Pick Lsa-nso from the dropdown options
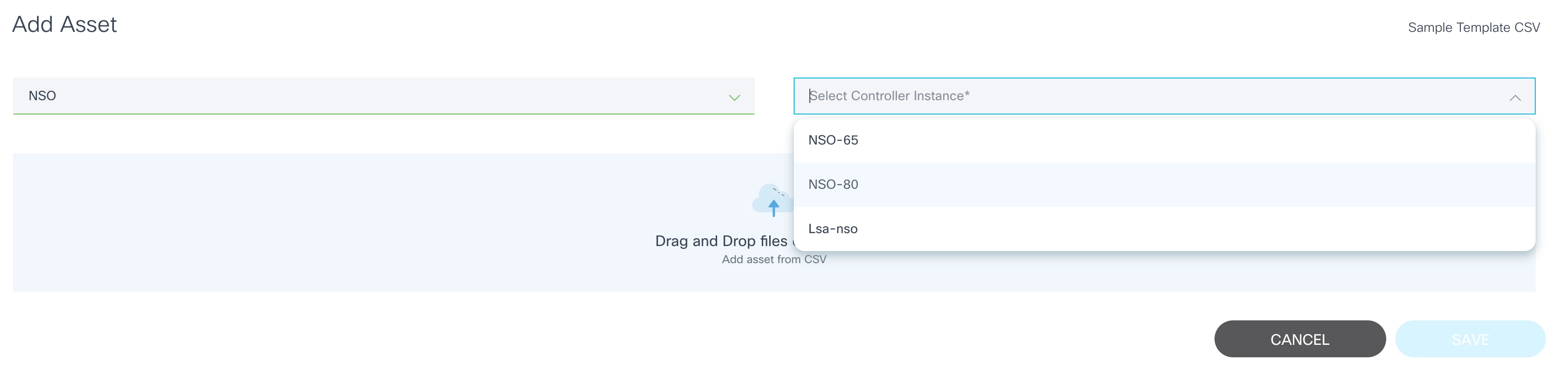 [x=832, y=229]
